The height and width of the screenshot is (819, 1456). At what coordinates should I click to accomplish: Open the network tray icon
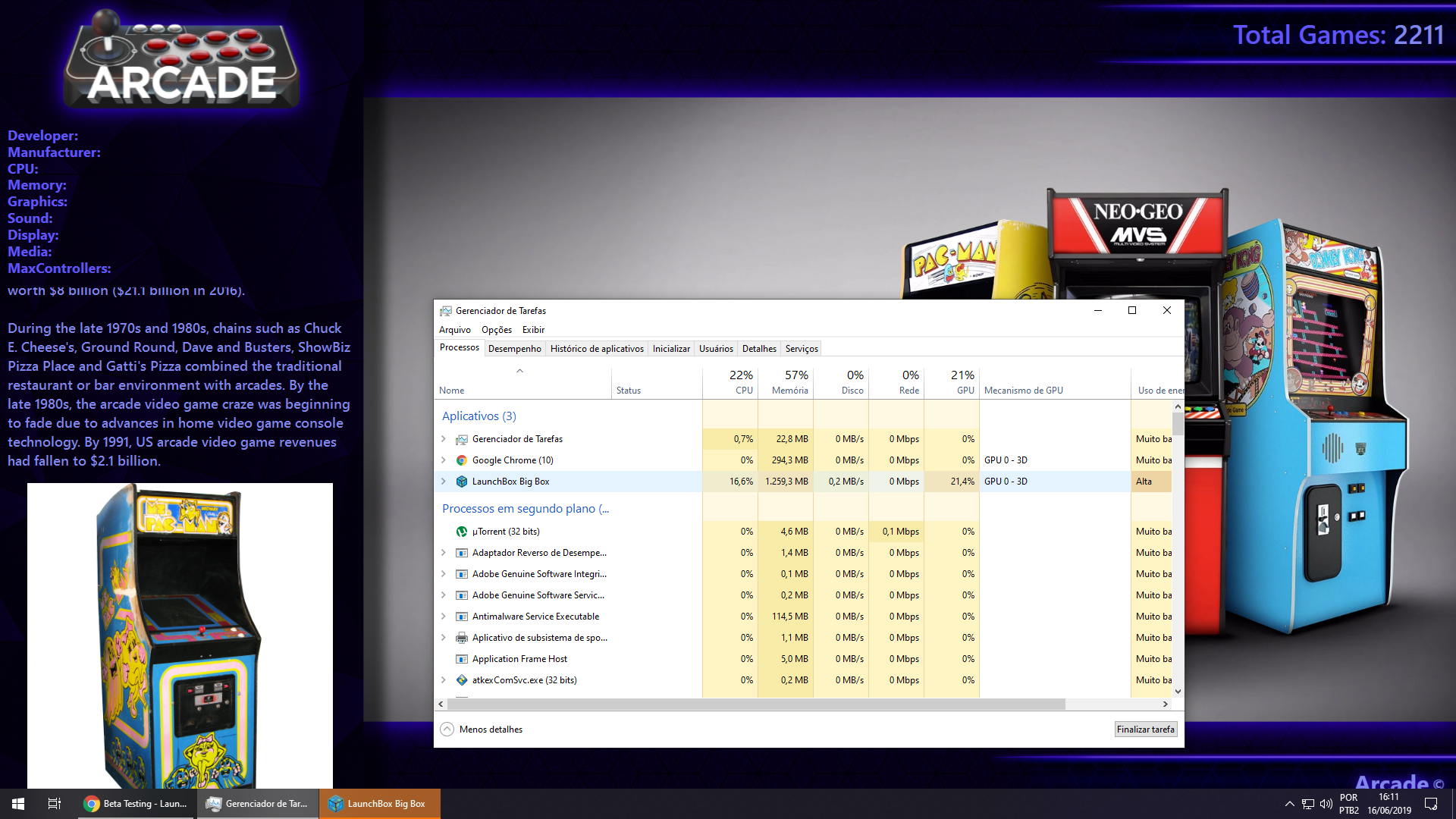click(1308, 804)
